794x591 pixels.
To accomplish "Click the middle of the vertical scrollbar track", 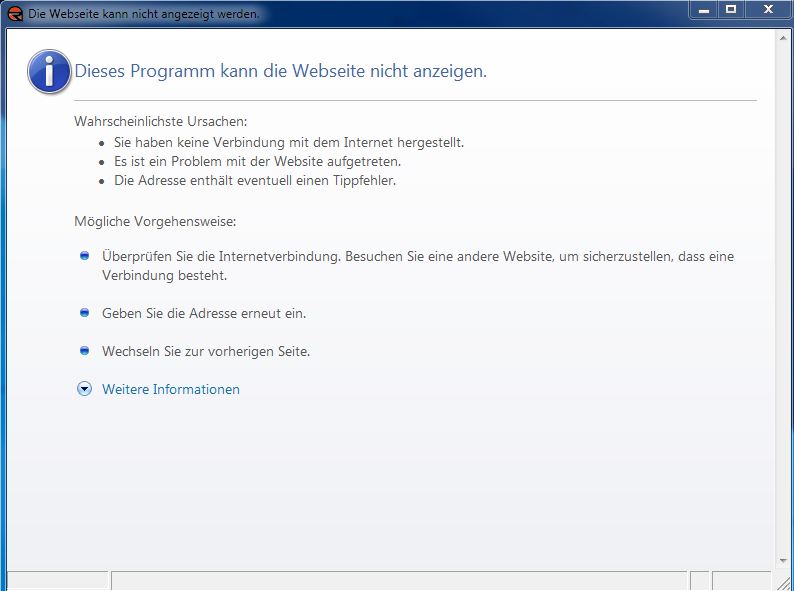I will click(783, 300).
